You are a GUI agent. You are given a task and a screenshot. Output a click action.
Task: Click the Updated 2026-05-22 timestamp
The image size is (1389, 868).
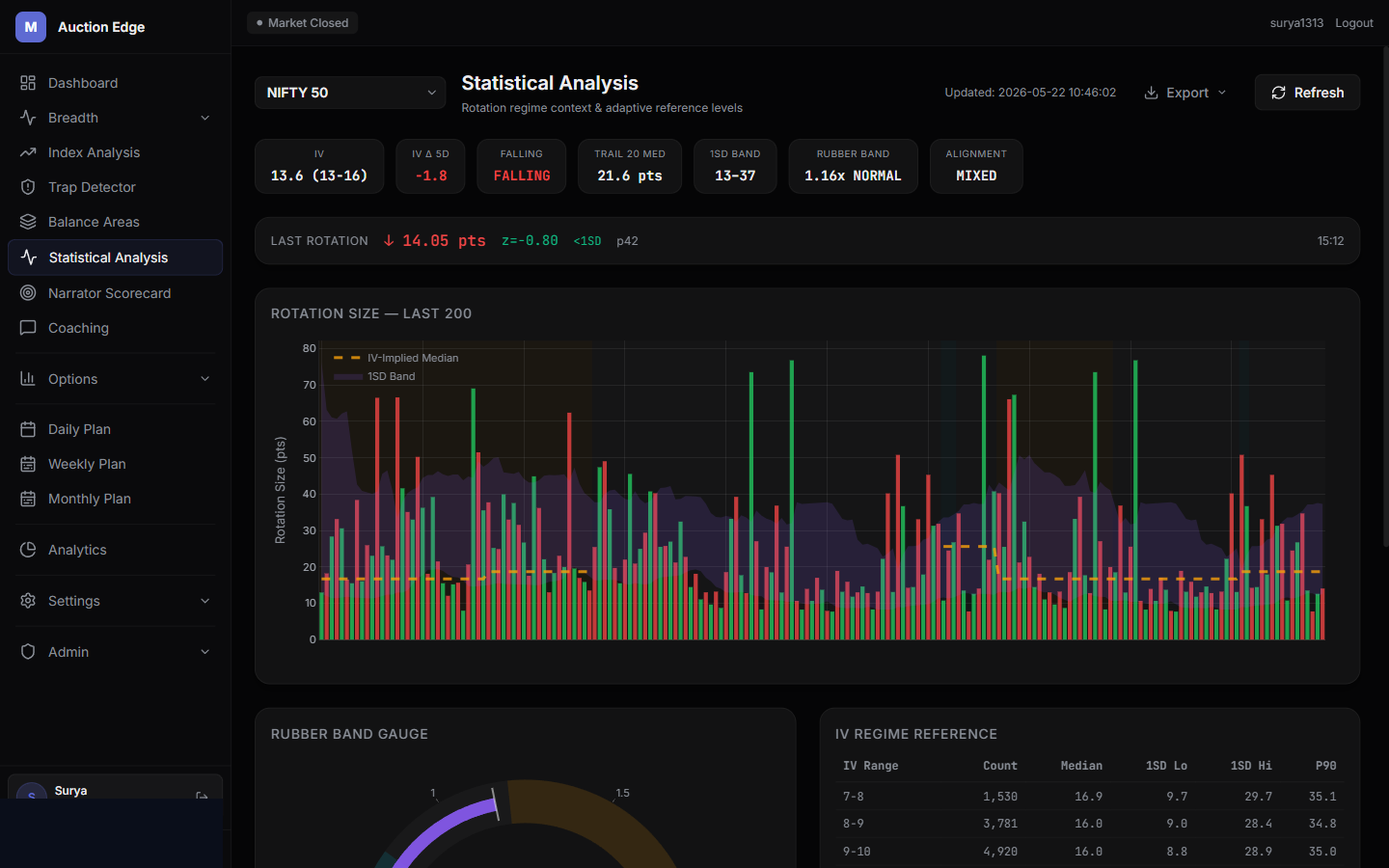coord(1030,93)
